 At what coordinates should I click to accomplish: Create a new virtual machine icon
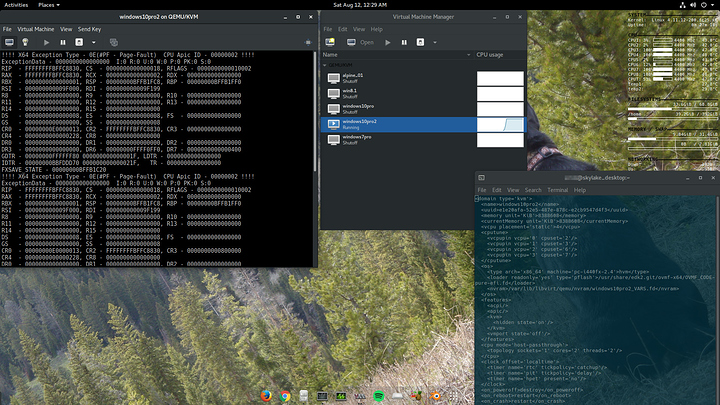point(330,42)
